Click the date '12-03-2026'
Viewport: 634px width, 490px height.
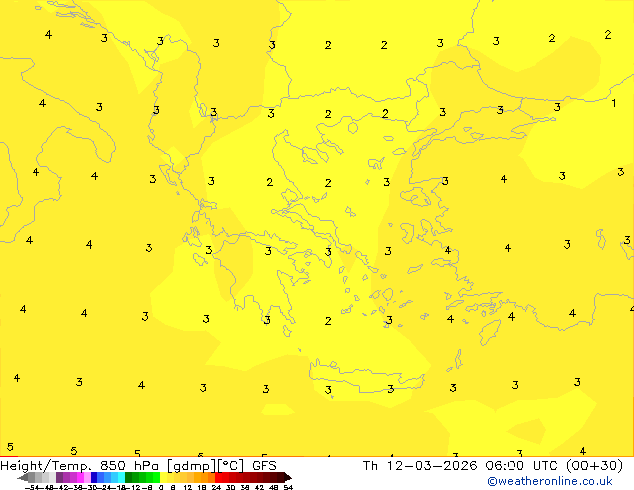[432, 466]
